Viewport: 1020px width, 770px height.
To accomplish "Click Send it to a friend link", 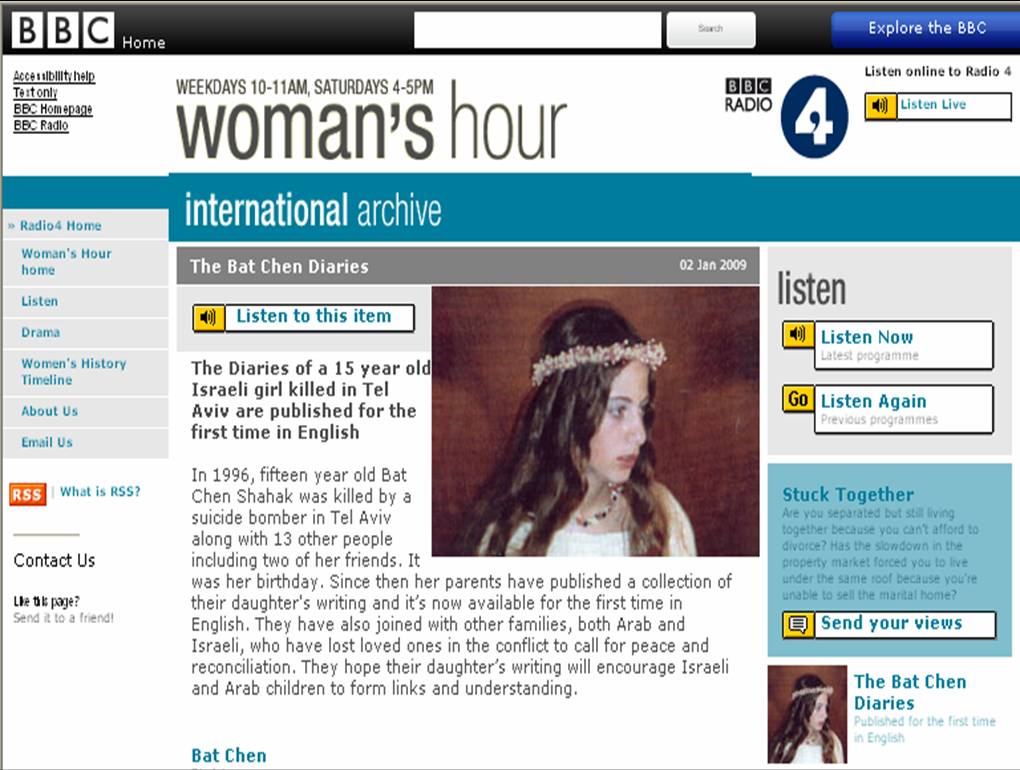I will [64, 618].
